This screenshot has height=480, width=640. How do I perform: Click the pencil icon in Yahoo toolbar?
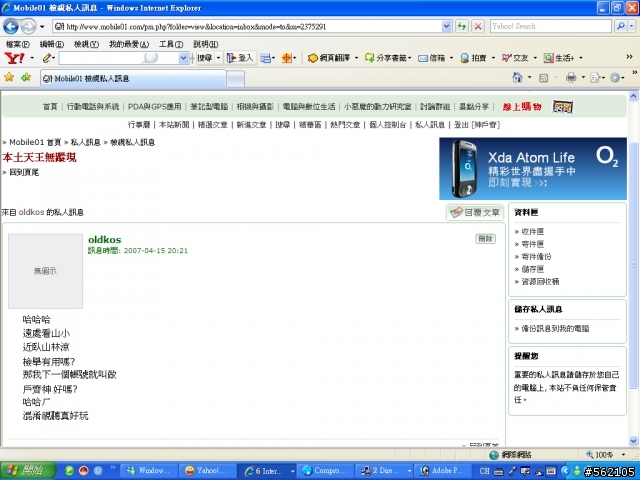47,58
